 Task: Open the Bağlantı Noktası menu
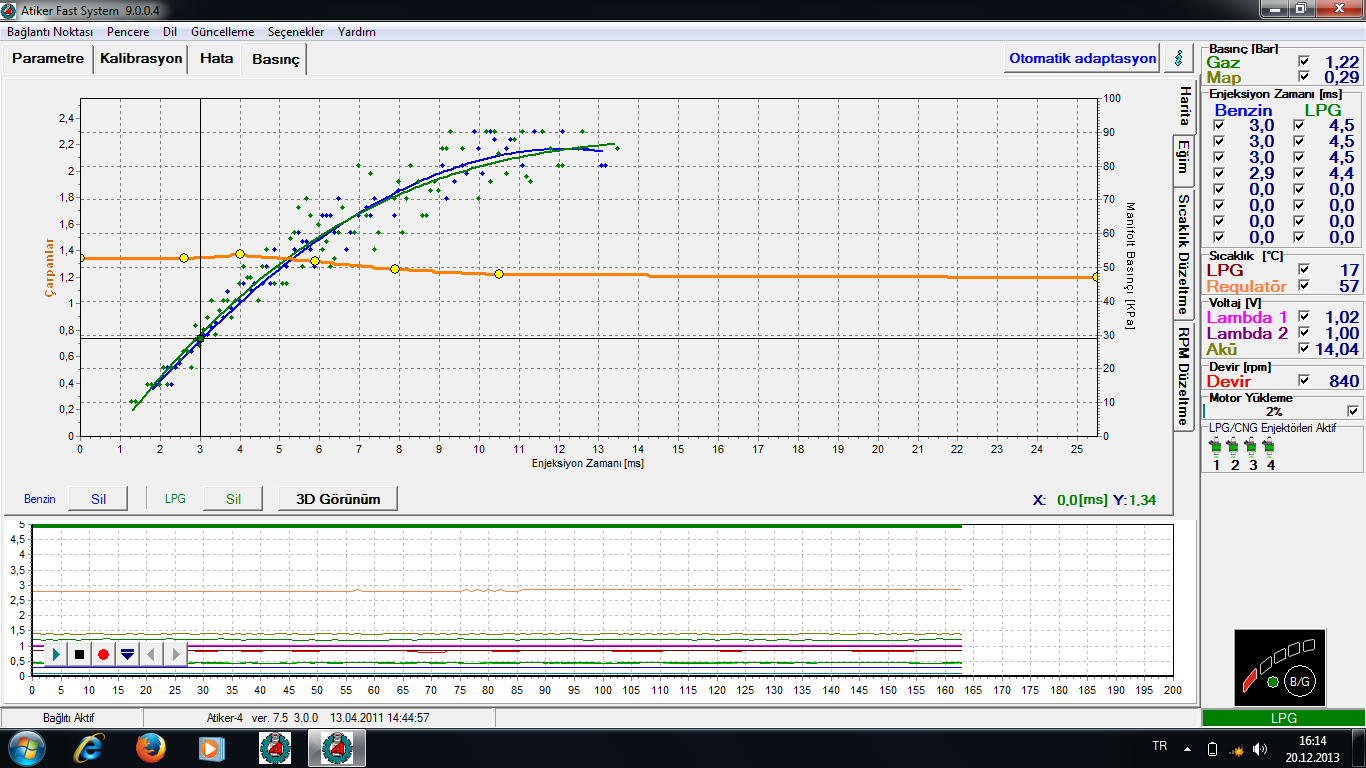click(x=50, y=32)
